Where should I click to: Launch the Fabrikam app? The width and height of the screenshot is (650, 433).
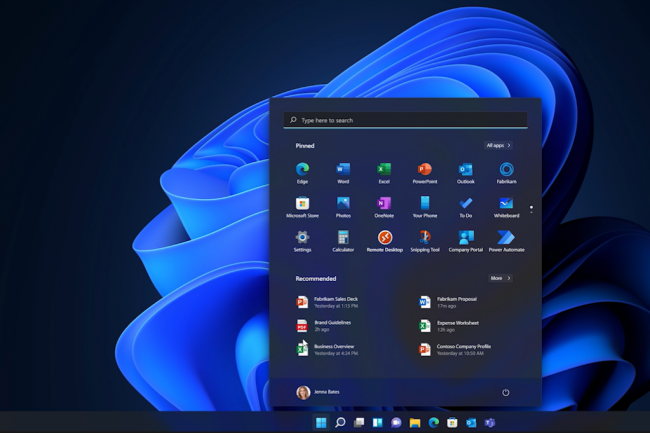click(x=506, y=173)
